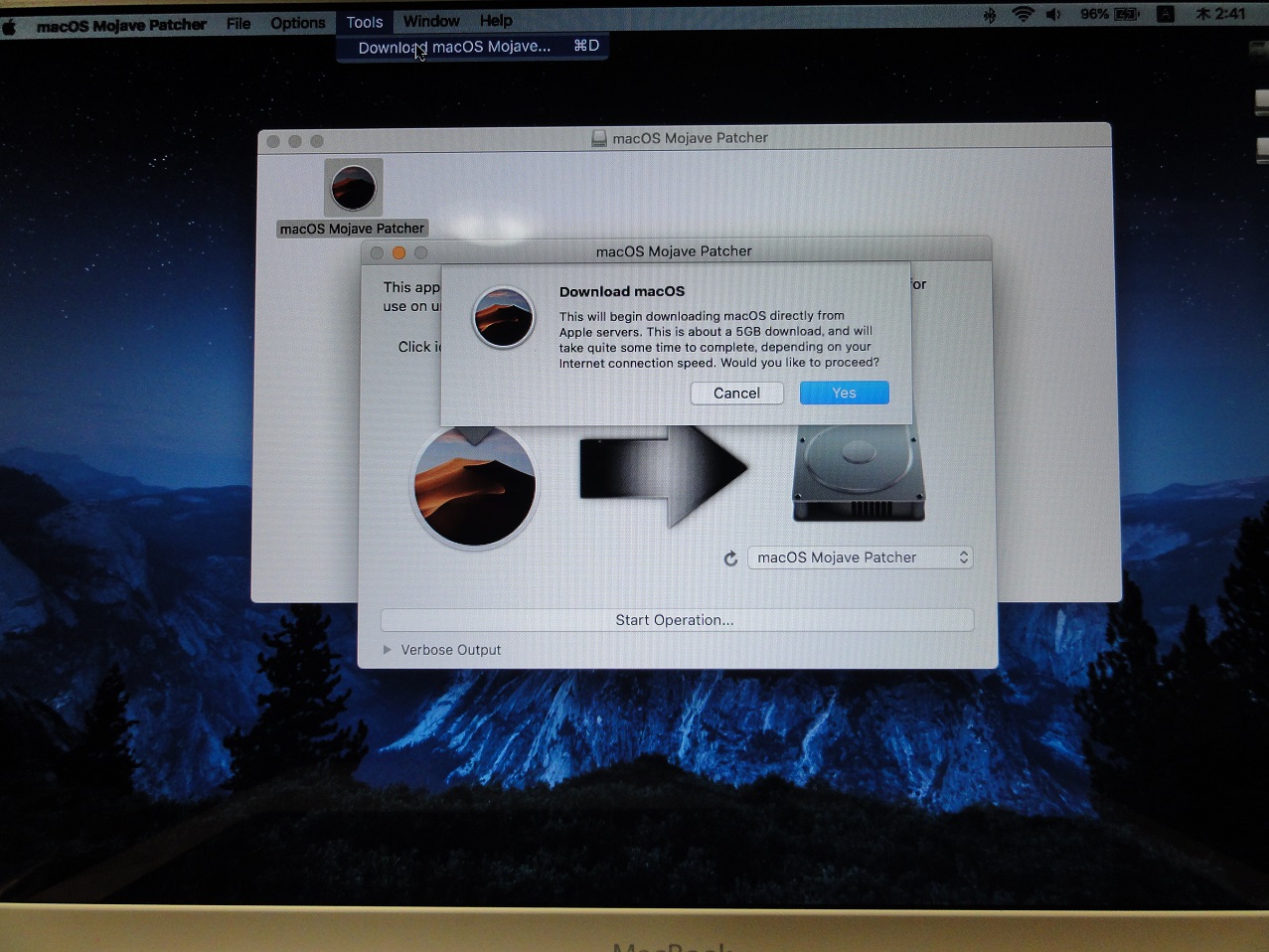The width and height of the screenshot is (1269, 952).
Task: Click the volume speaker icon in menu bar
Action: click(1054, 14)
